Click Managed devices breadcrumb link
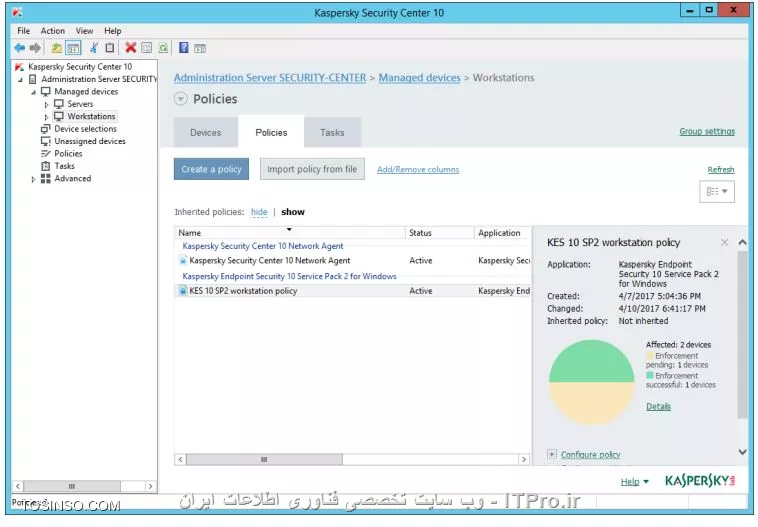Screen dimensions: 758x527 (420, 78)
